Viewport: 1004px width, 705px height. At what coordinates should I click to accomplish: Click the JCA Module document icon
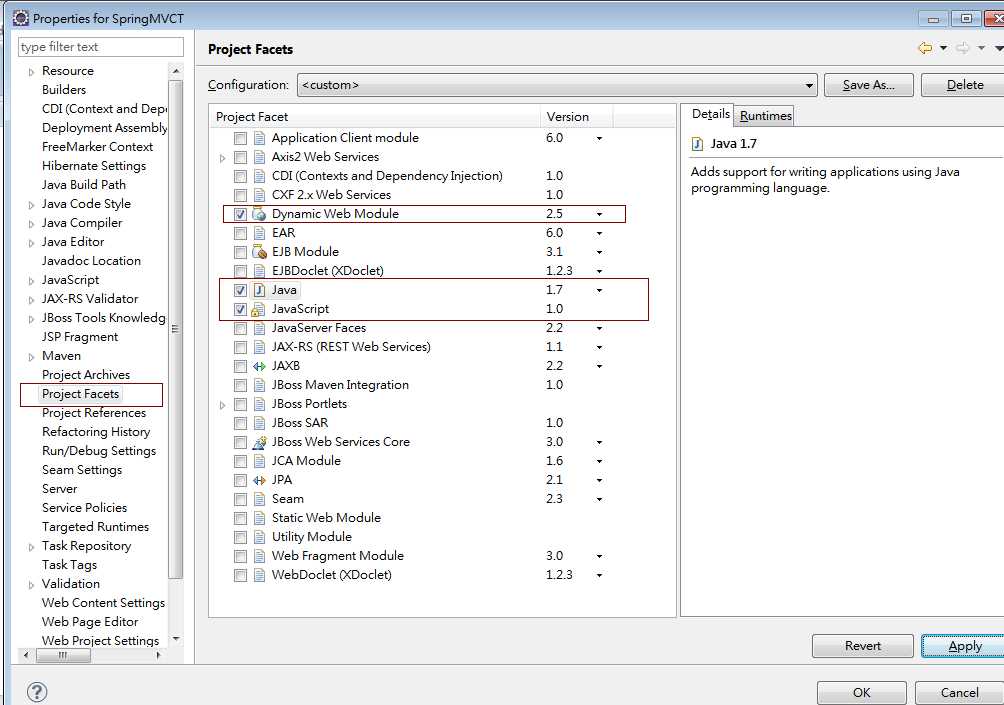259,461
